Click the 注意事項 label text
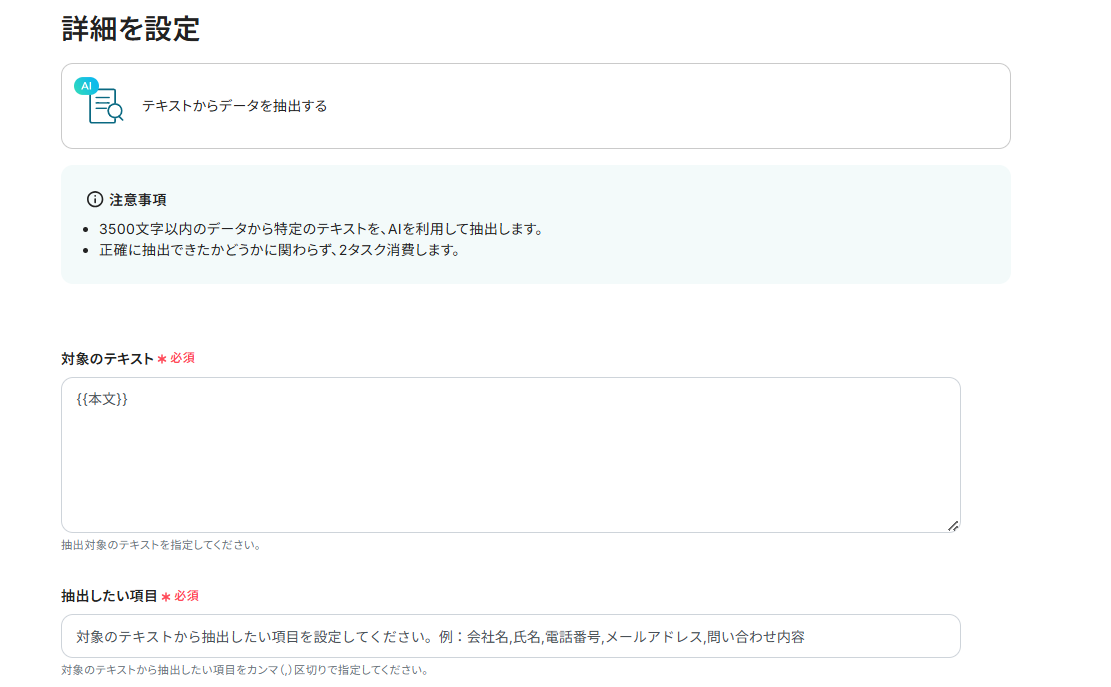The image size is (1111, 687). coord(138,200)
